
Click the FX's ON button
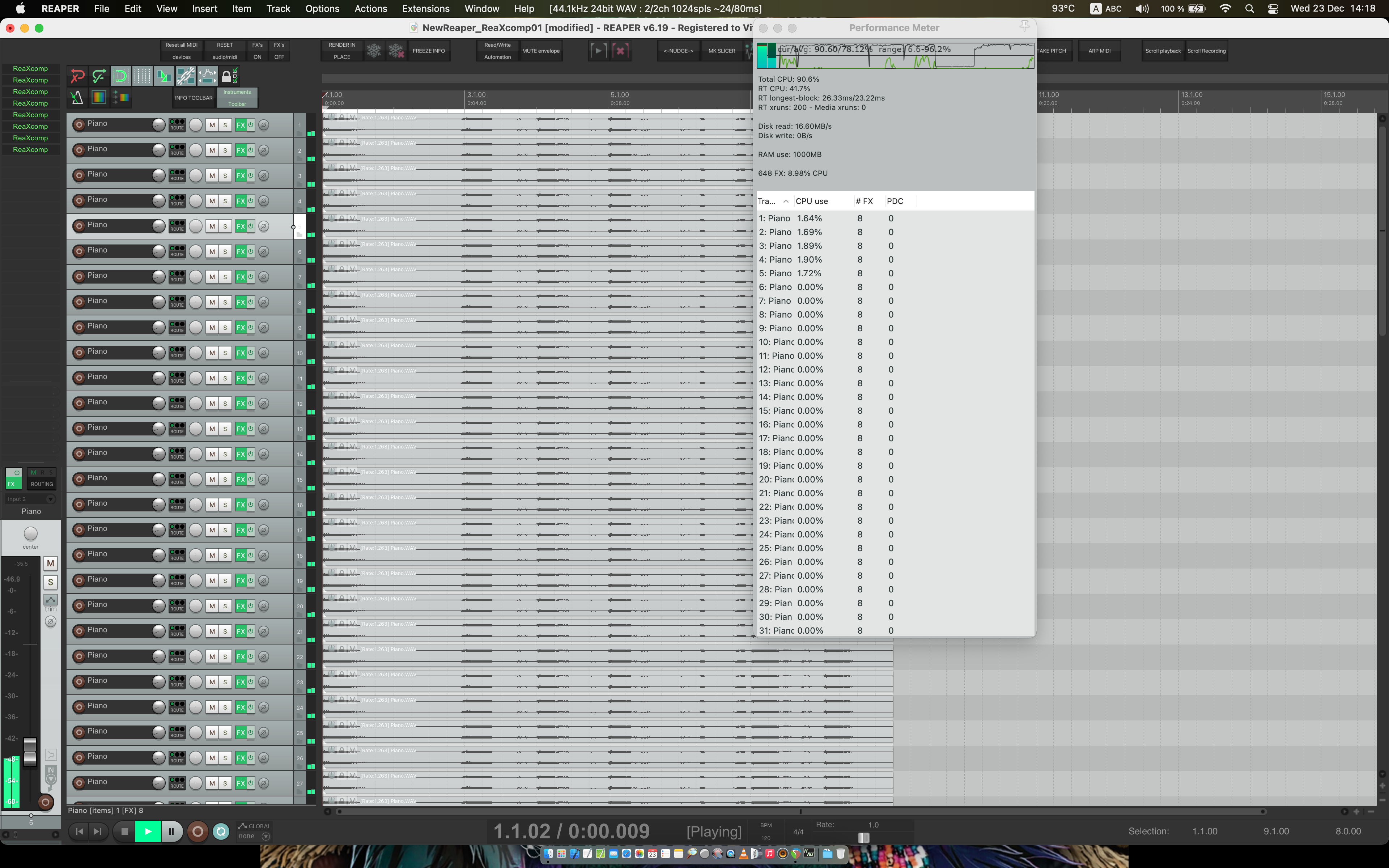tap(257, 51)
